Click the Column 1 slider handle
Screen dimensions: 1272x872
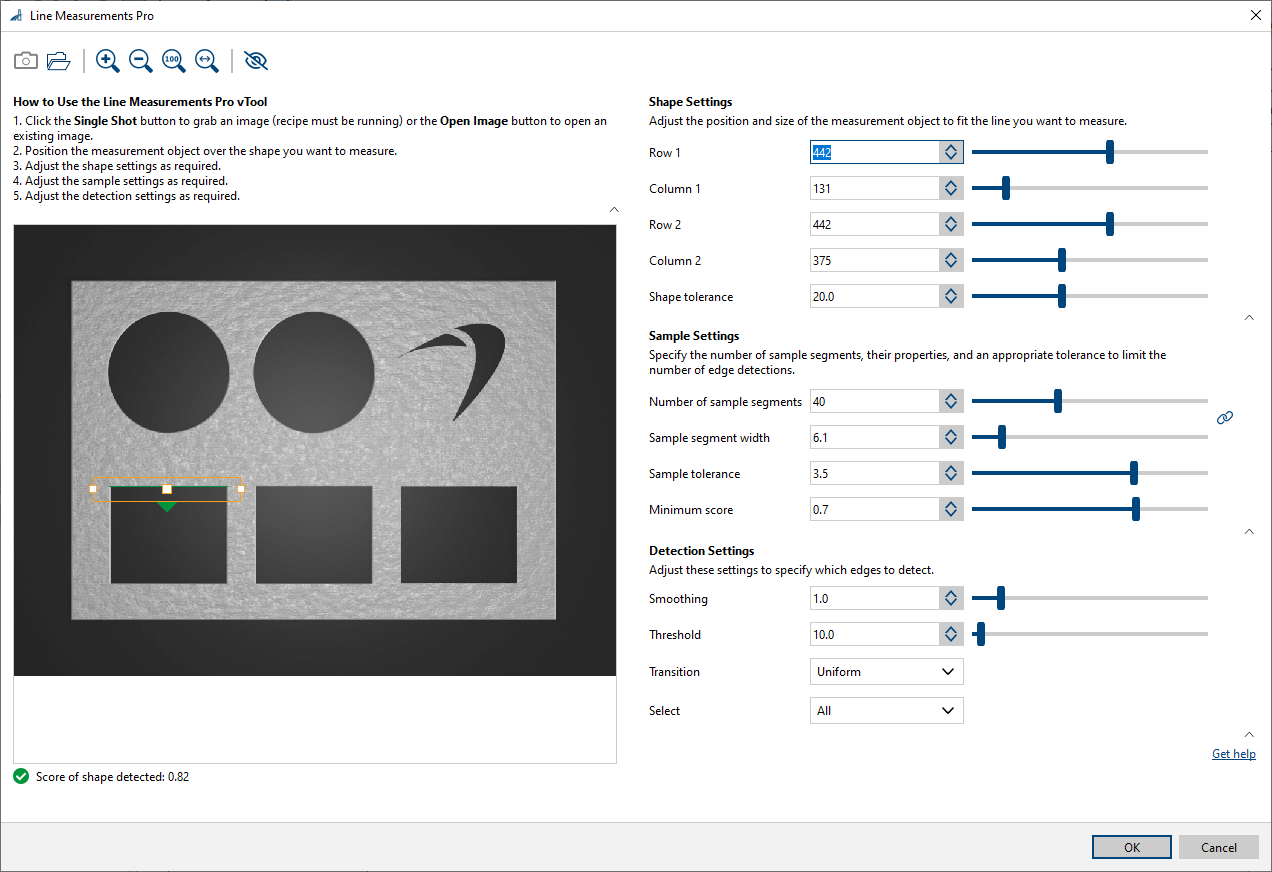coord(1006,188)
